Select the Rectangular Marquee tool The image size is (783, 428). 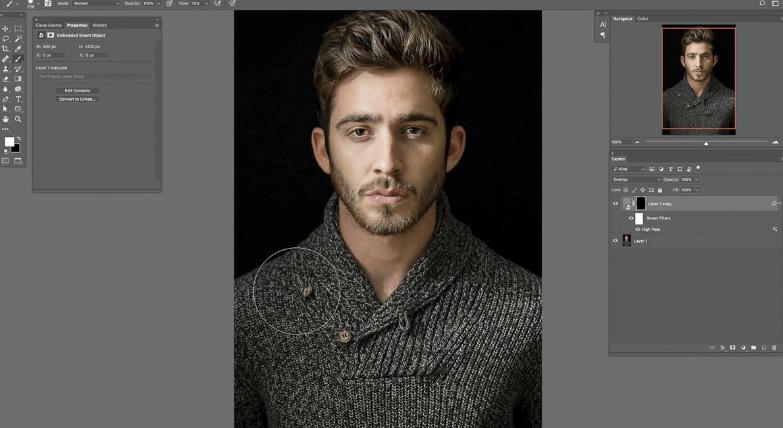18,29
